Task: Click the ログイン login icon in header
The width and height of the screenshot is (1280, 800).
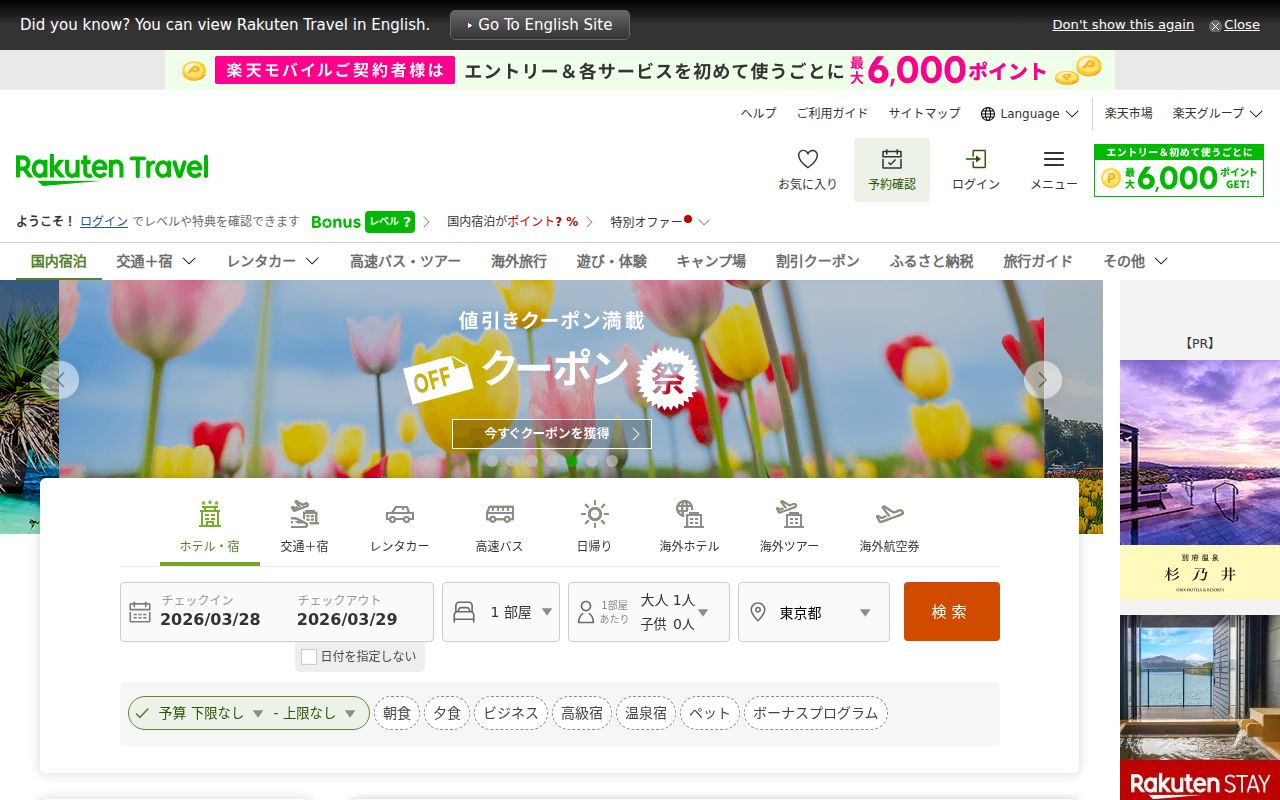Action: tap(976, 170)
